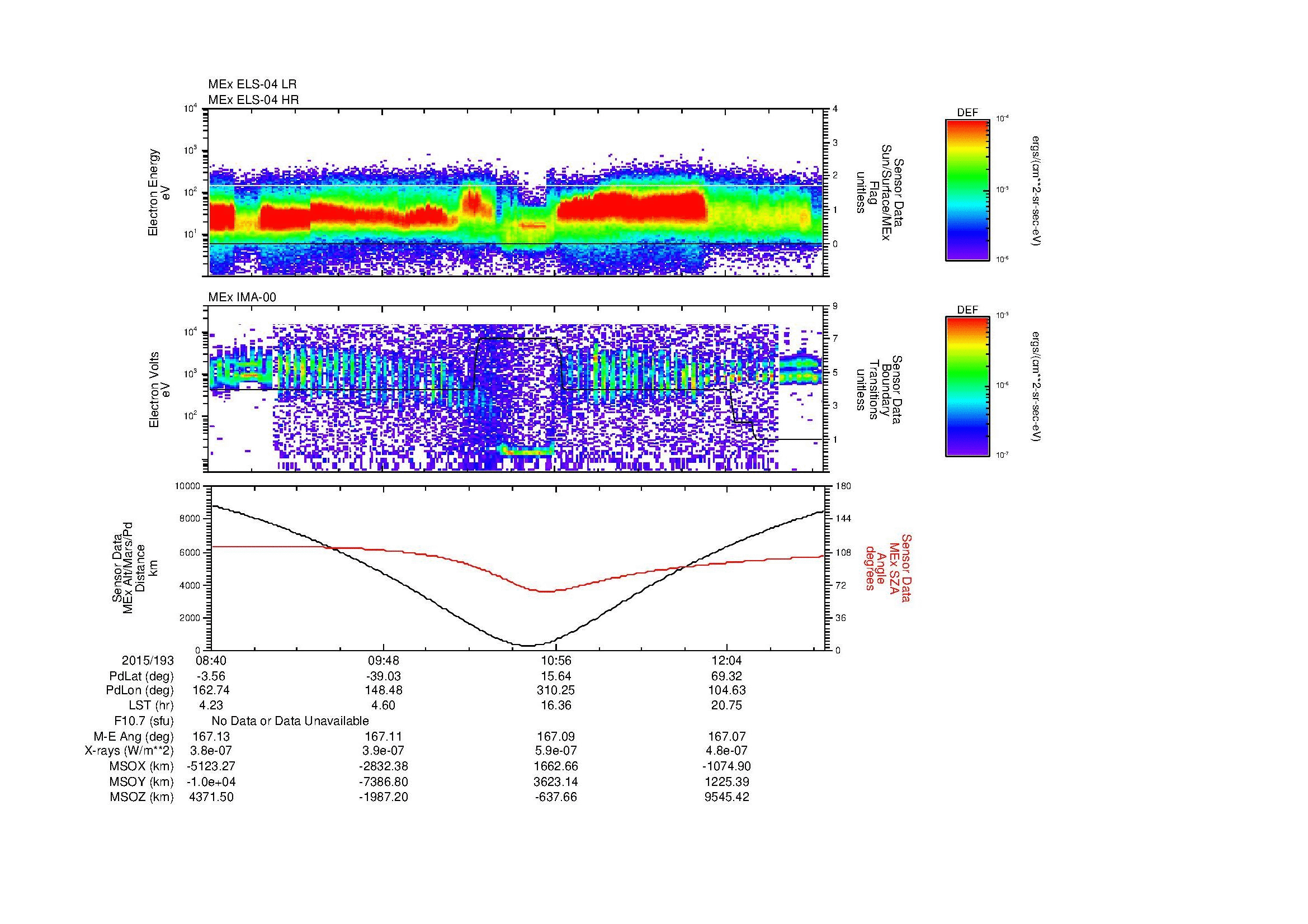Click the MSOX value '-5123.27'
Viewport: 1308px width, 924px height.
(211, 766)
